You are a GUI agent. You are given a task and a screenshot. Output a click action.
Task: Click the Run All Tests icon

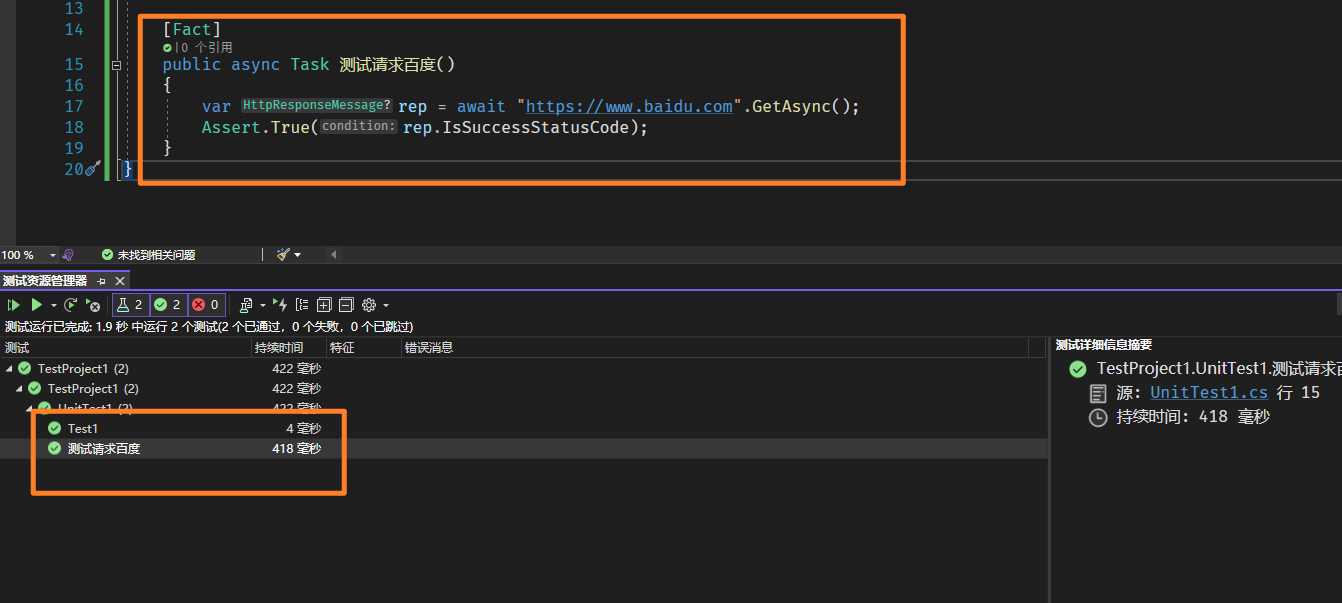[13, 305]
